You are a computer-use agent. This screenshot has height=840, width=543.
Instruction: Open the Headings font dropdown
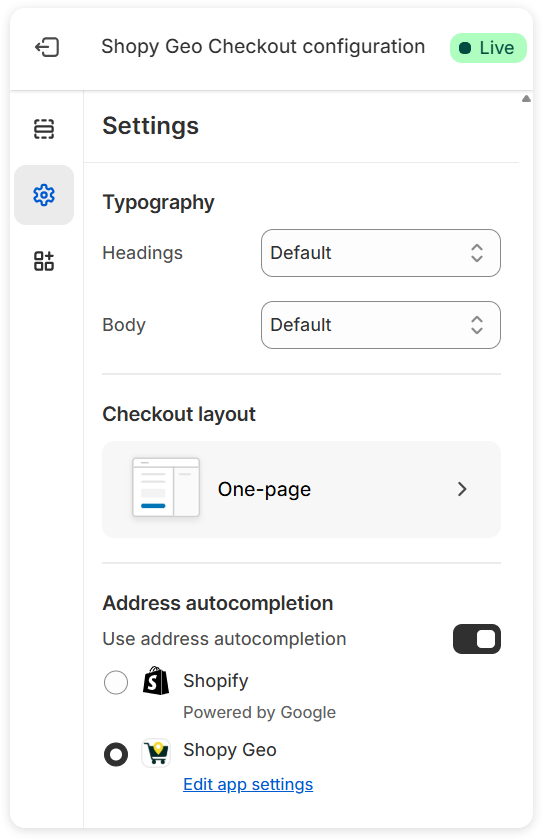coord(381,253)
